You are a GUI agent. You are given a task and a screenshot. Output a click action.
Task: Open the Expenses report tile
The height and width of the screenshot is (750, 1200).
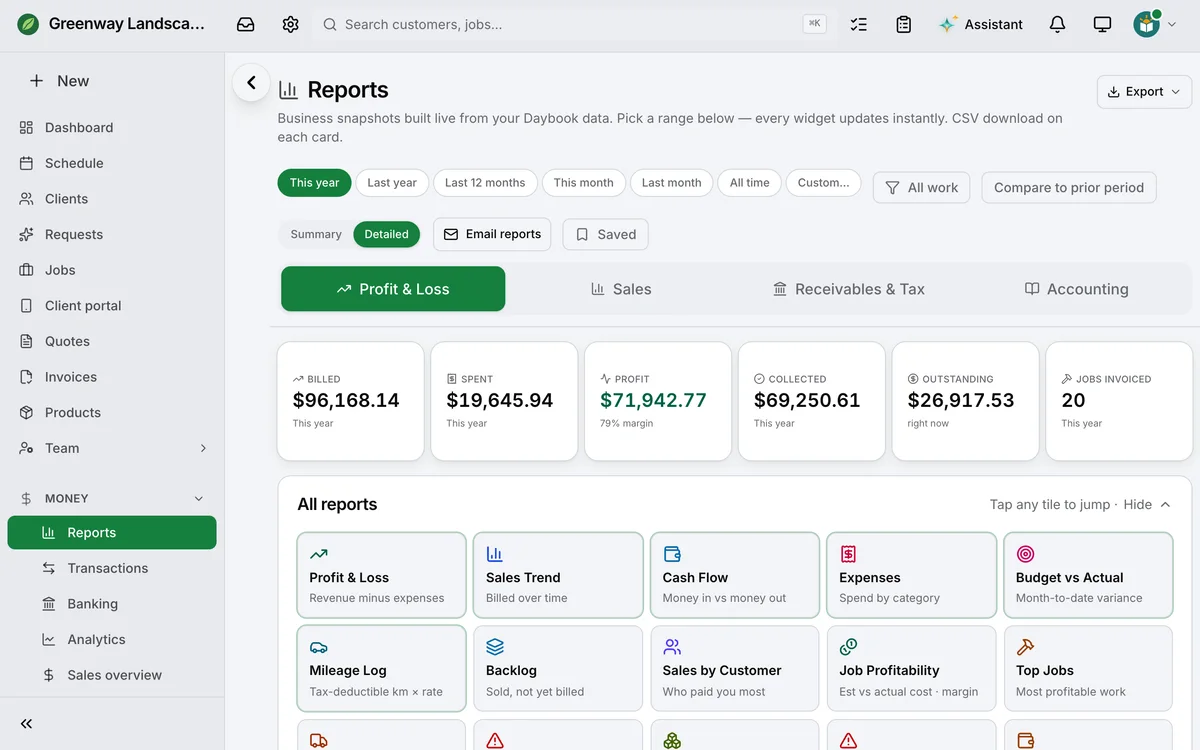(911, 575)
